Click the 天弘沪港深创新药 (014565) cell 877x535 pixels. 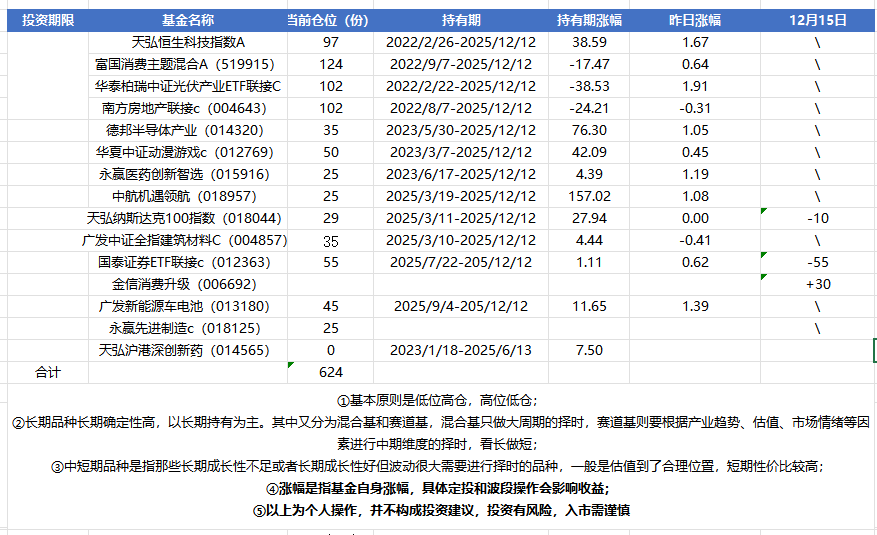188,350
